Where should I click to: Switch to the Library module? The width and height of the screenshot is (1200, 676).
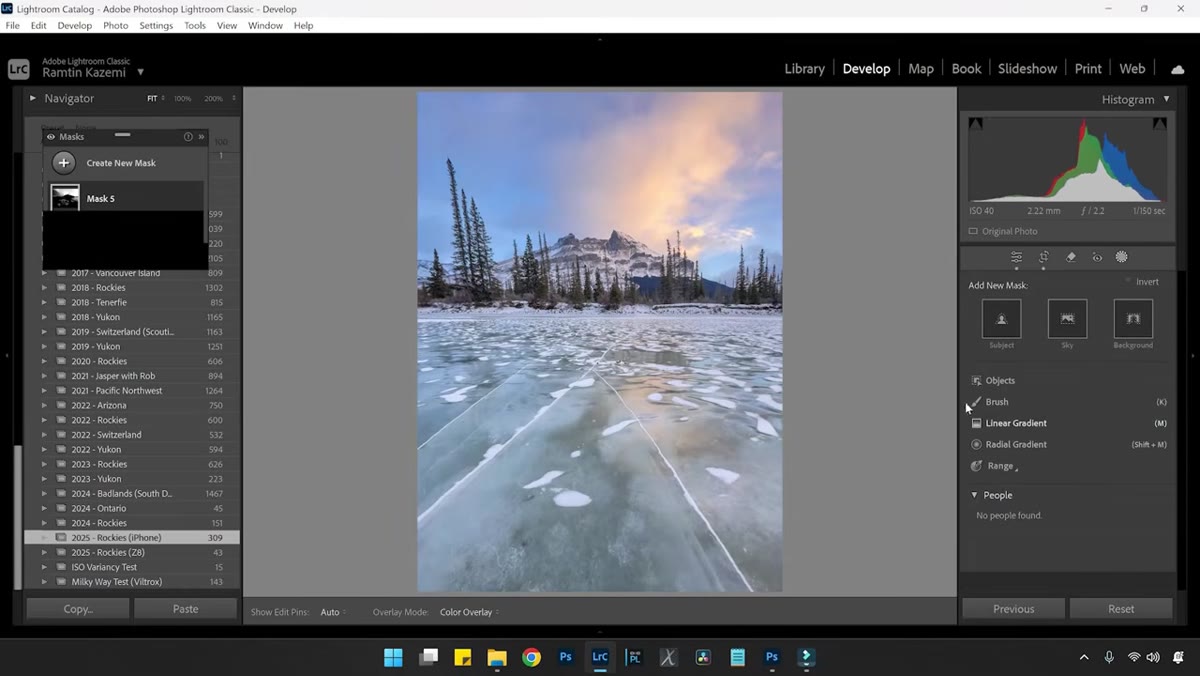click(x=804, y=69)
